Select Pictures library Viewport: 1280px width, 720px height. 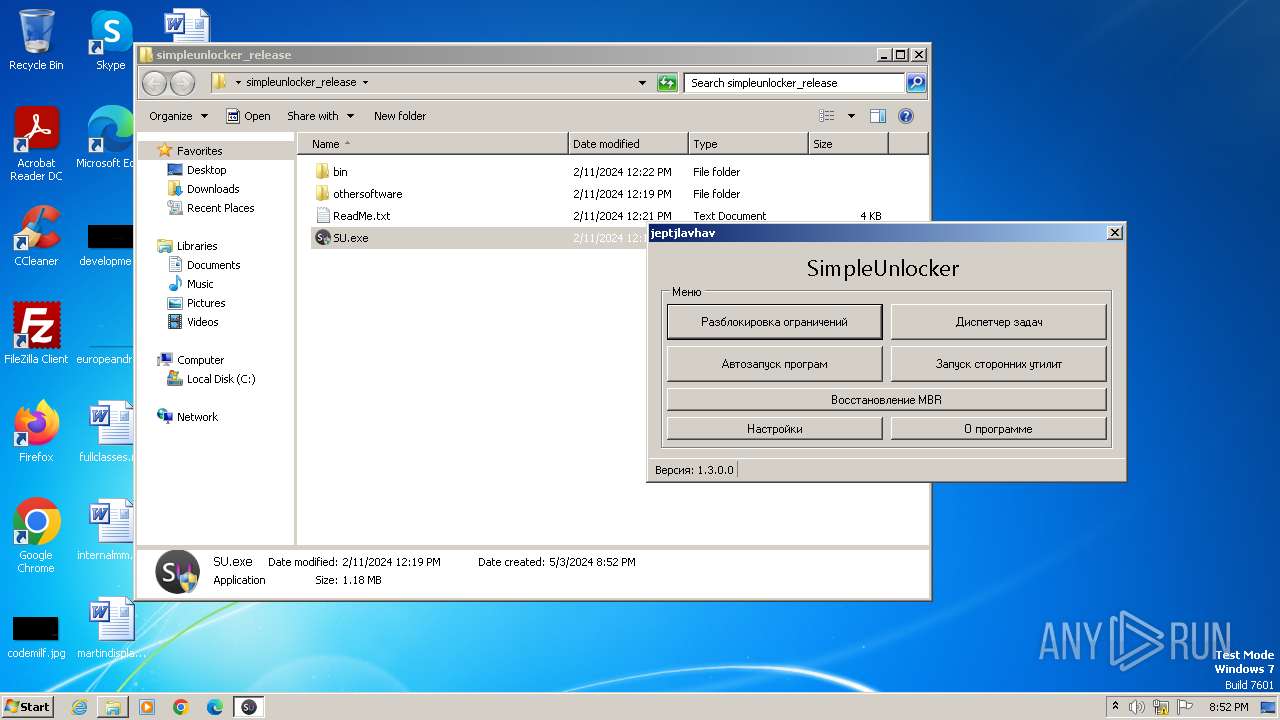[206, 303]
